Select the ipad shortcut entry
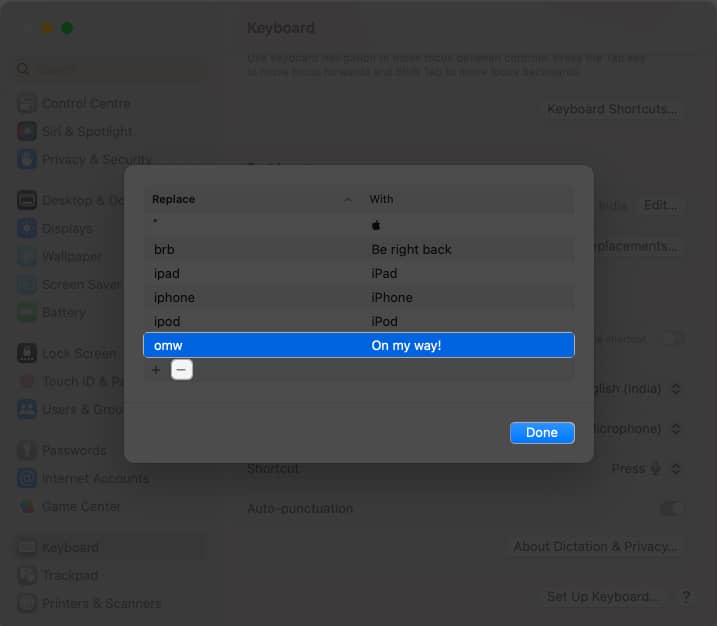The image size is (717, 626). pyautogui.click(x=166, y=273)
